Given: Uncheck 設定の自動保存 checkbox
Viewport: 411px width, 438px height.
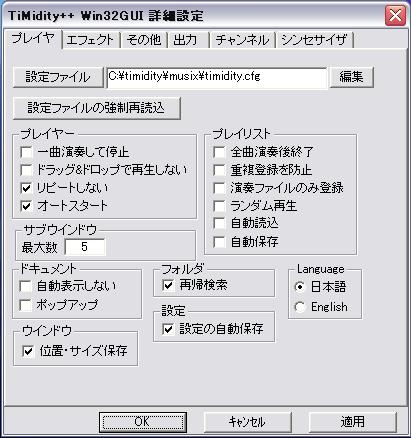Looking at the screenshot, I should (x=168, y=329).
